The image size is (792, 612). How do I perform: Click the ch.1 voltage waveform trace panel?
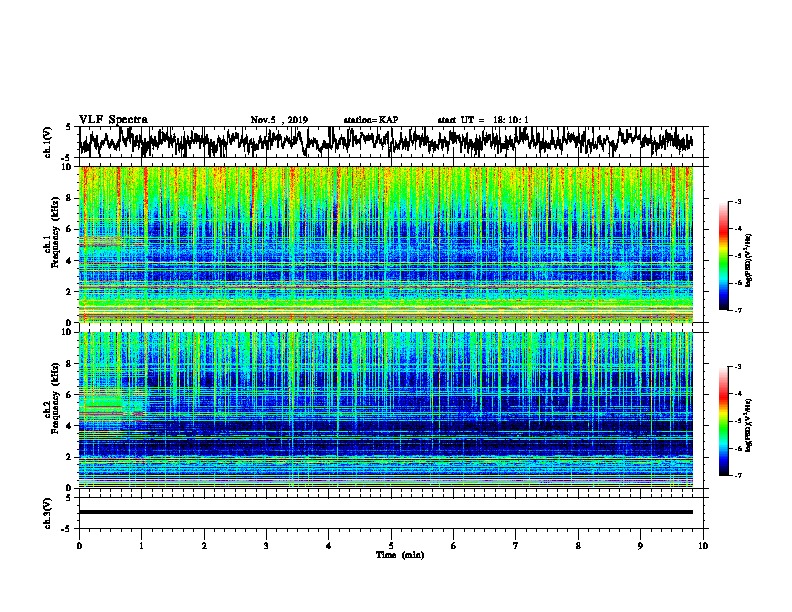point(391,142)
